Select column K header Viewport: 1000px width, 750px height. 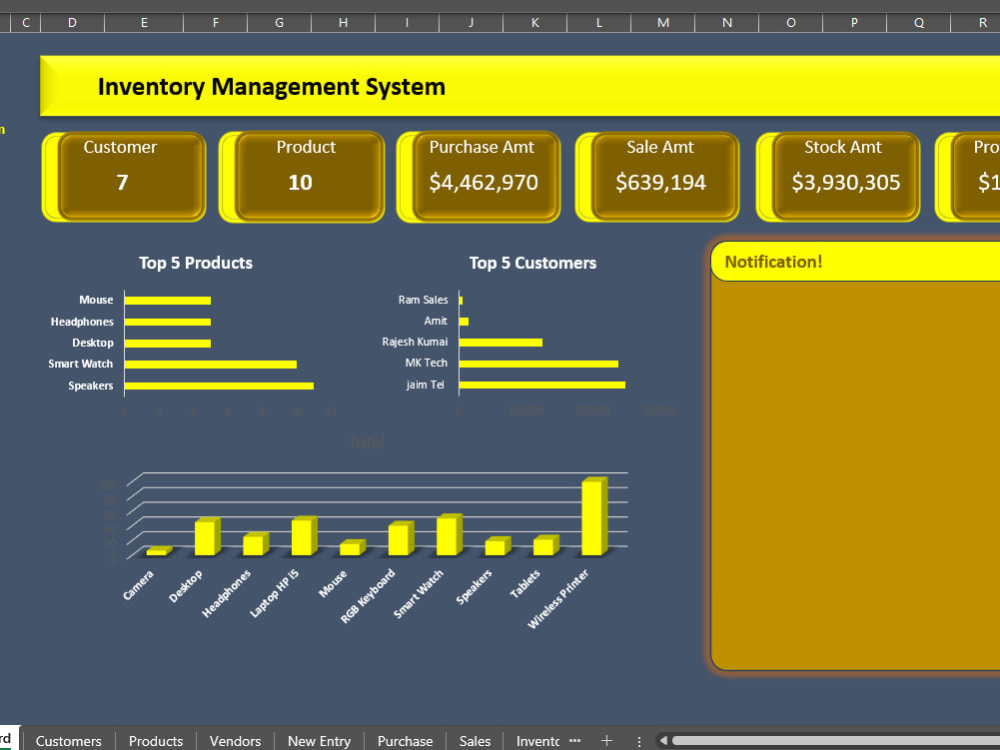click(x=535, y=22)
